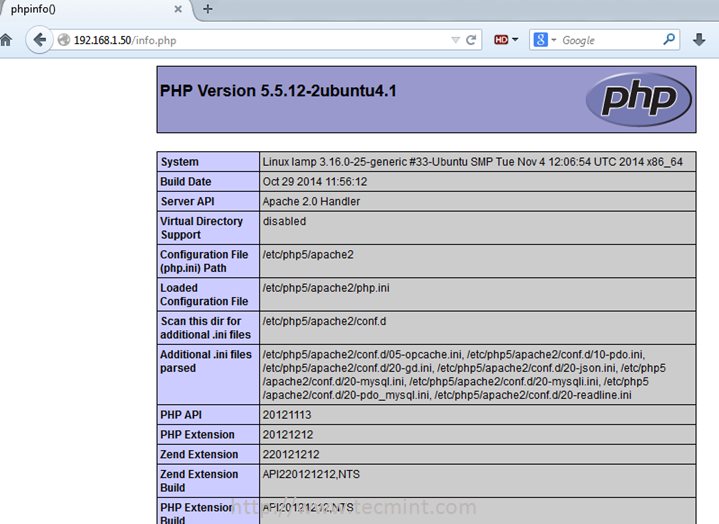Screen dimensions: 719x524
Task: Click Scan this dir for additional .ini files
Action: coord(208,328)
